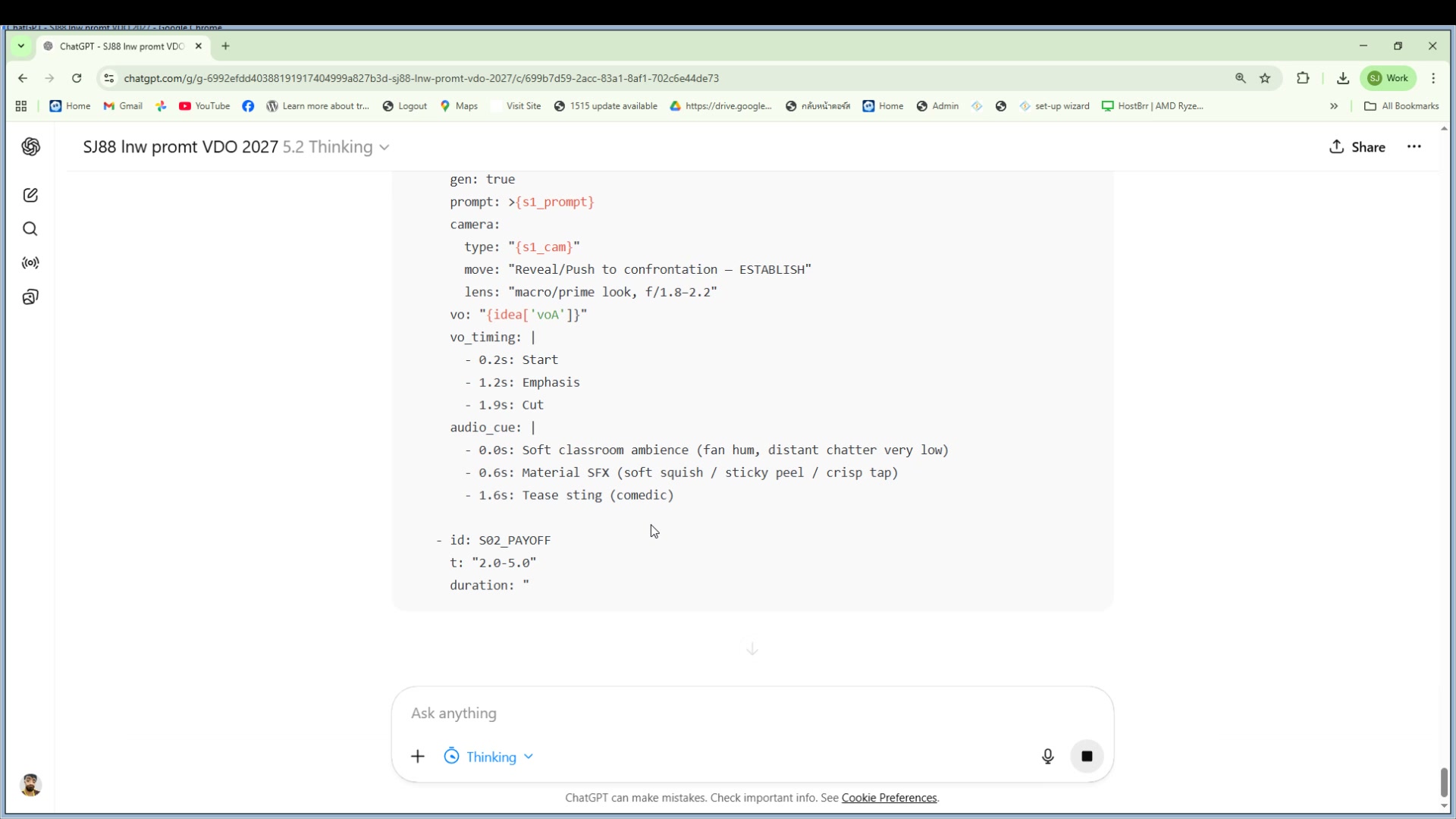Open new chat from sidebar pencil icon
The height and width of the screenshot is (819, 1456).
(x=30, y=196)
